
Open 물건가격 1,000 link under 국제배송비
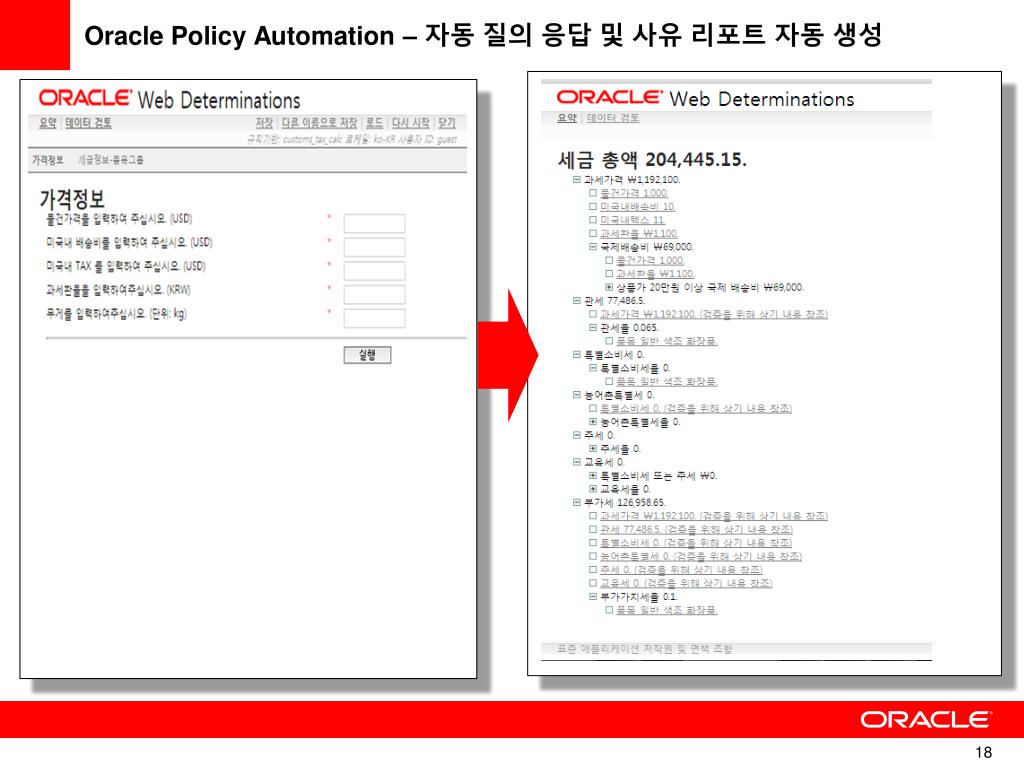[x=650, y=260]
